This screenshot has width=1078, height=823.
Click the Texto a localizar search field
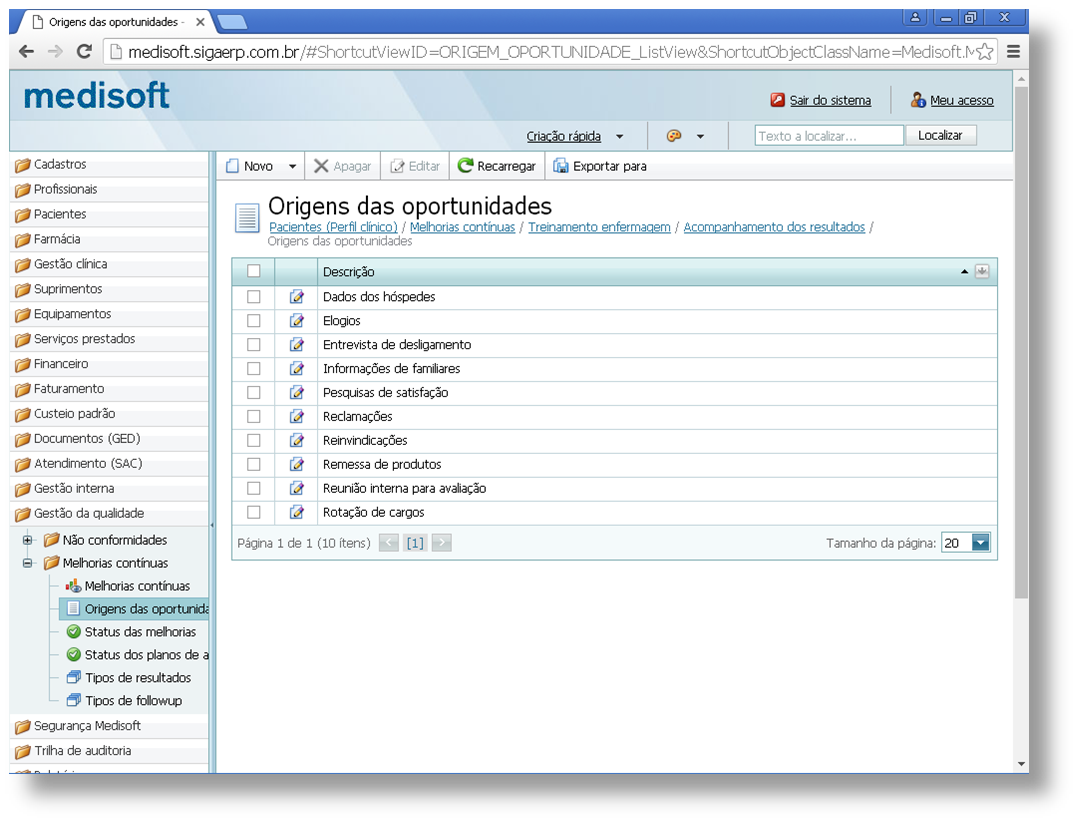(x=829, y=136)
